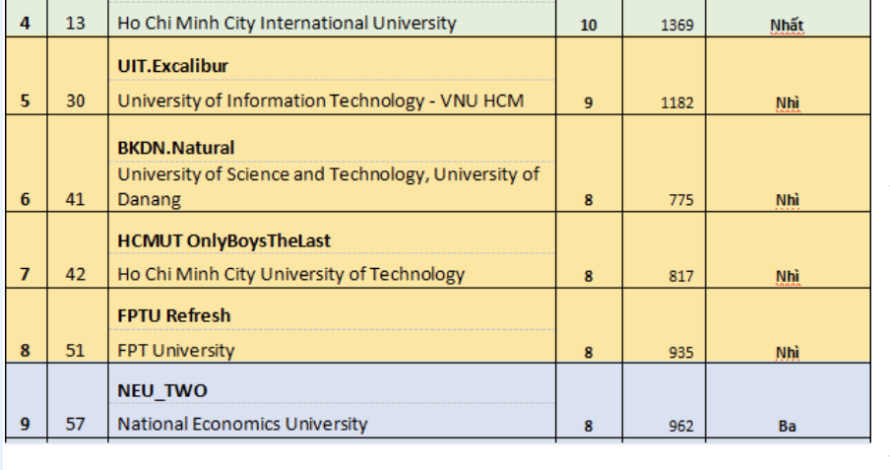Image resolution: width=890 pixels, height=470 pixels.
Task: Click rank 5 cell
Action: [25, 101]
